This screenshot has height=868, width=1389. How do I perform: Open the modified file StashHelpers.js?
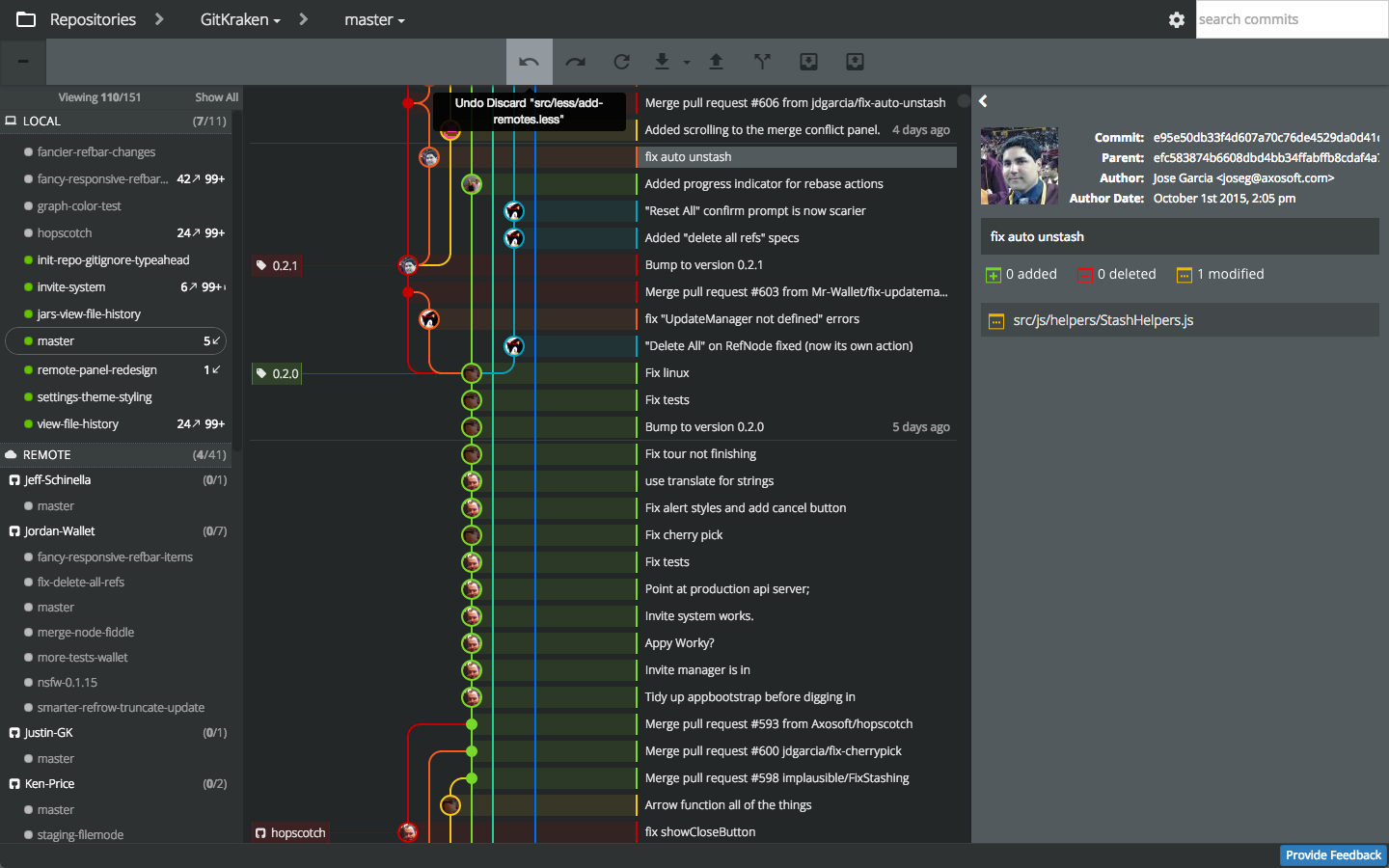[x=1180, y=320]
